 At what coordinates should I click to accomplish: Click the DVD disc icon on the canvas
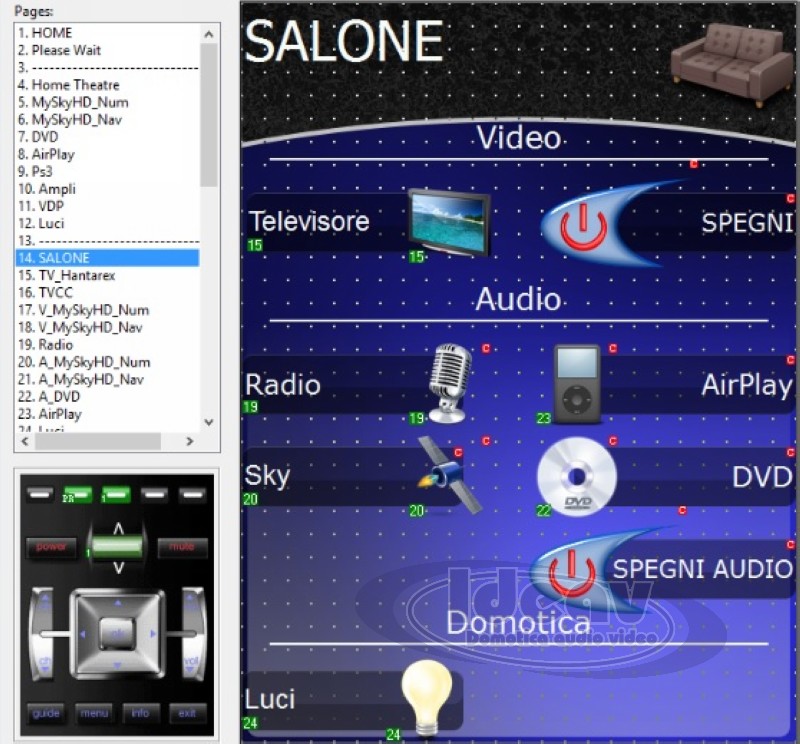click(577, 476)
